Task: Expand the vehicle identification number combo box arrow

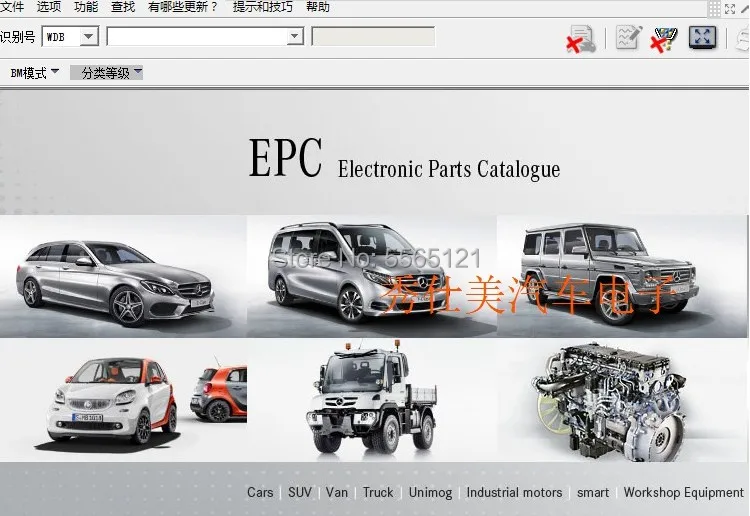Action: pyautogui.click(x=295, y=36)
